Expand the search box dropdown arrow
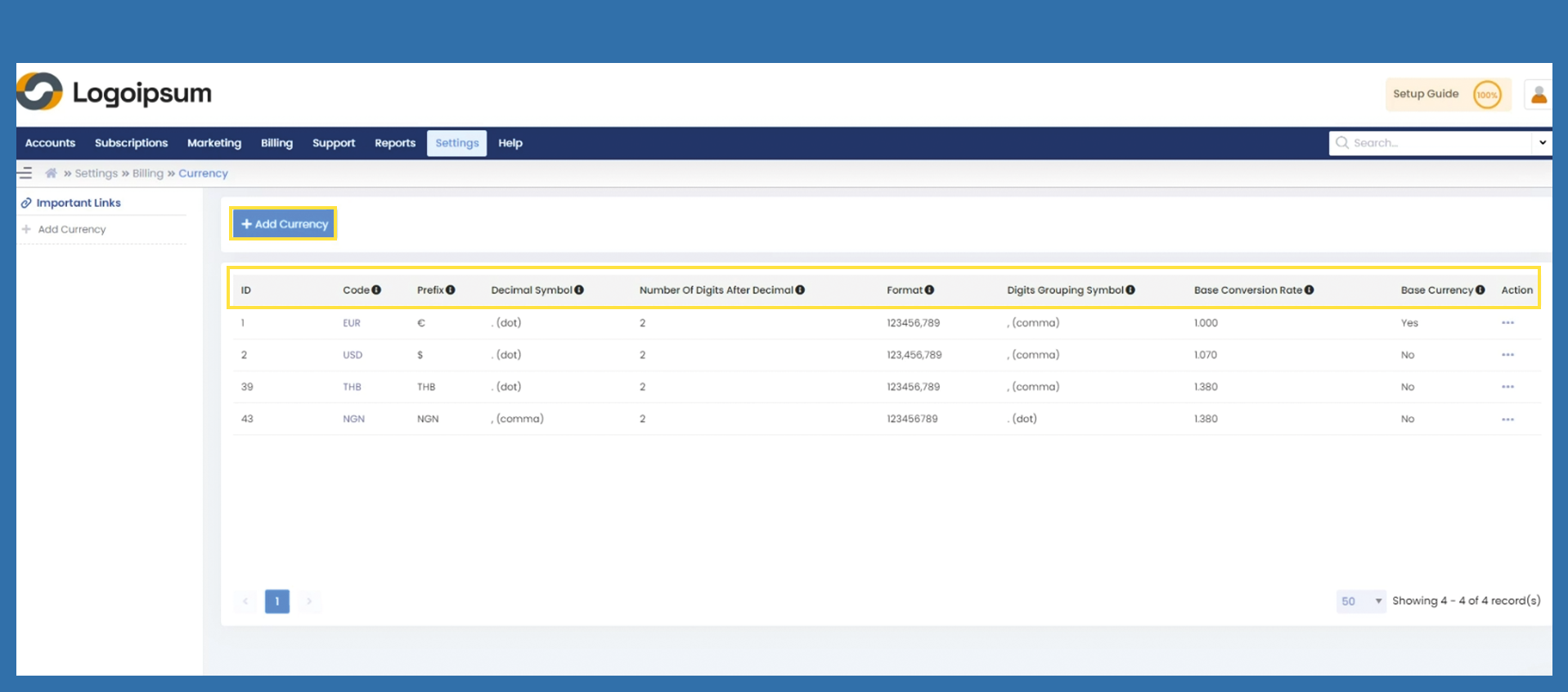This screenshot has width=1568, height=692. click(x=1542, y=143)
